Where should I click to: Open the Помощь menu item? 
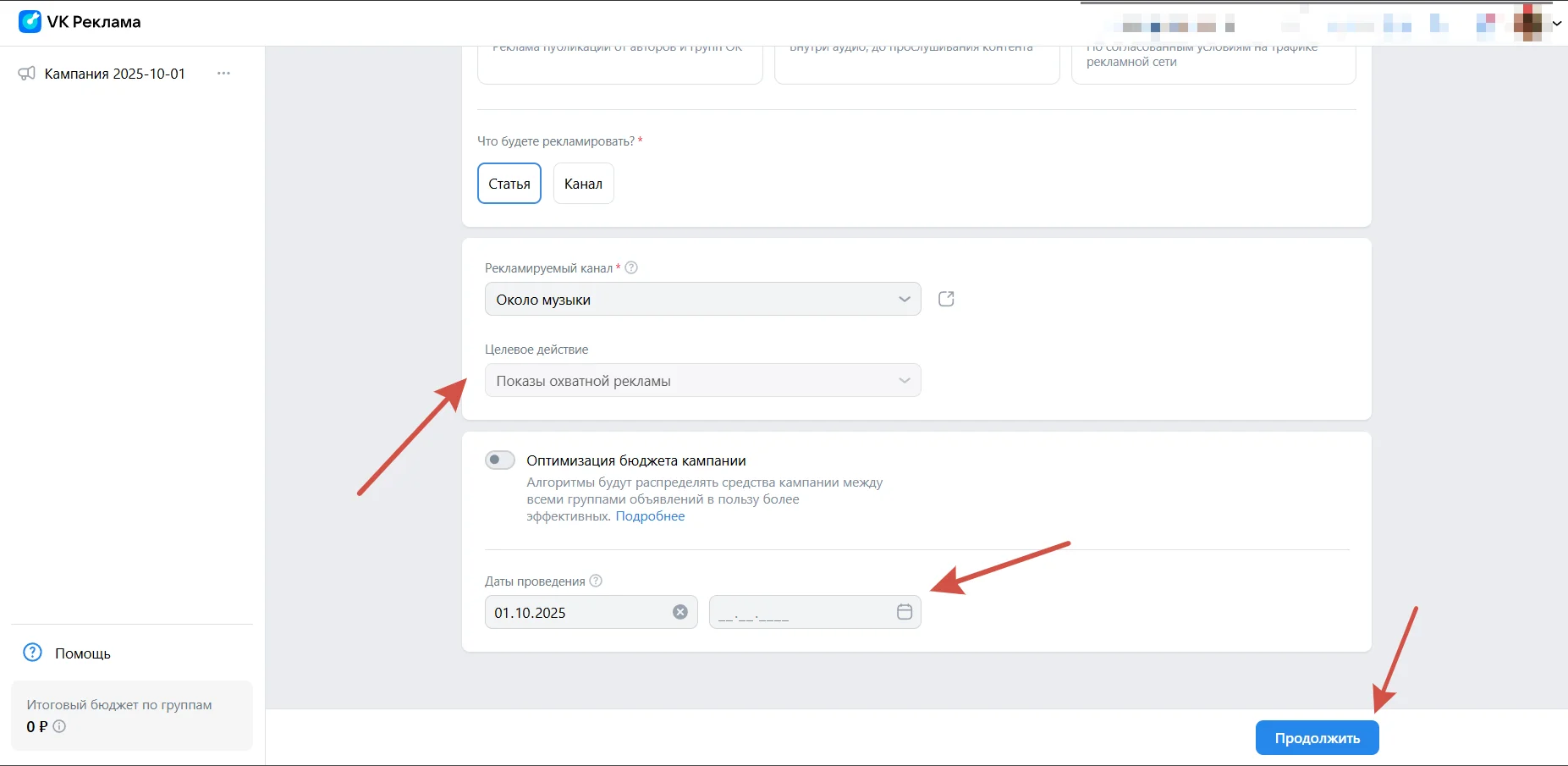click(x=83, y=653)
